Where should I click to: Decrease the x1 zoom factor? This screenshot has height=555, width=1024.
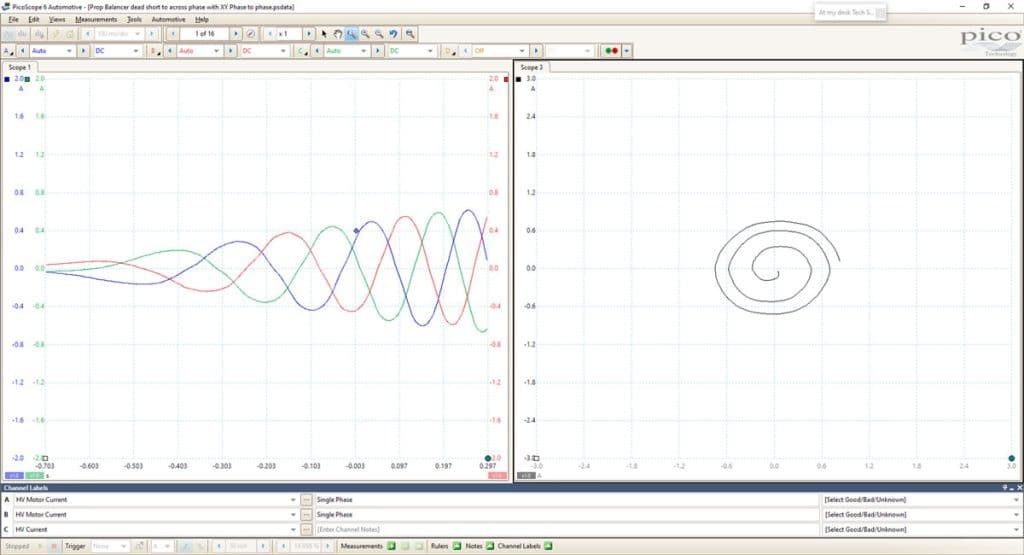tap(270, 34)
